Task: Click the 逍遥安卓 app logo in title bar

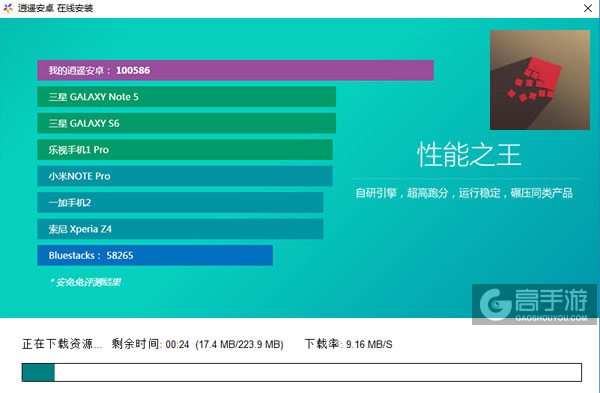Action: [8, 8]
